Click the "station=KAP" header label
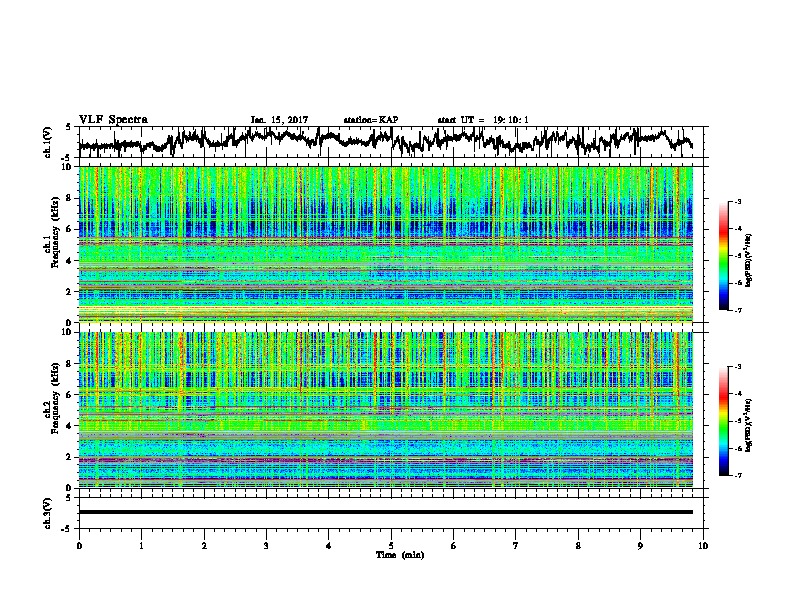 coord(370,120)
